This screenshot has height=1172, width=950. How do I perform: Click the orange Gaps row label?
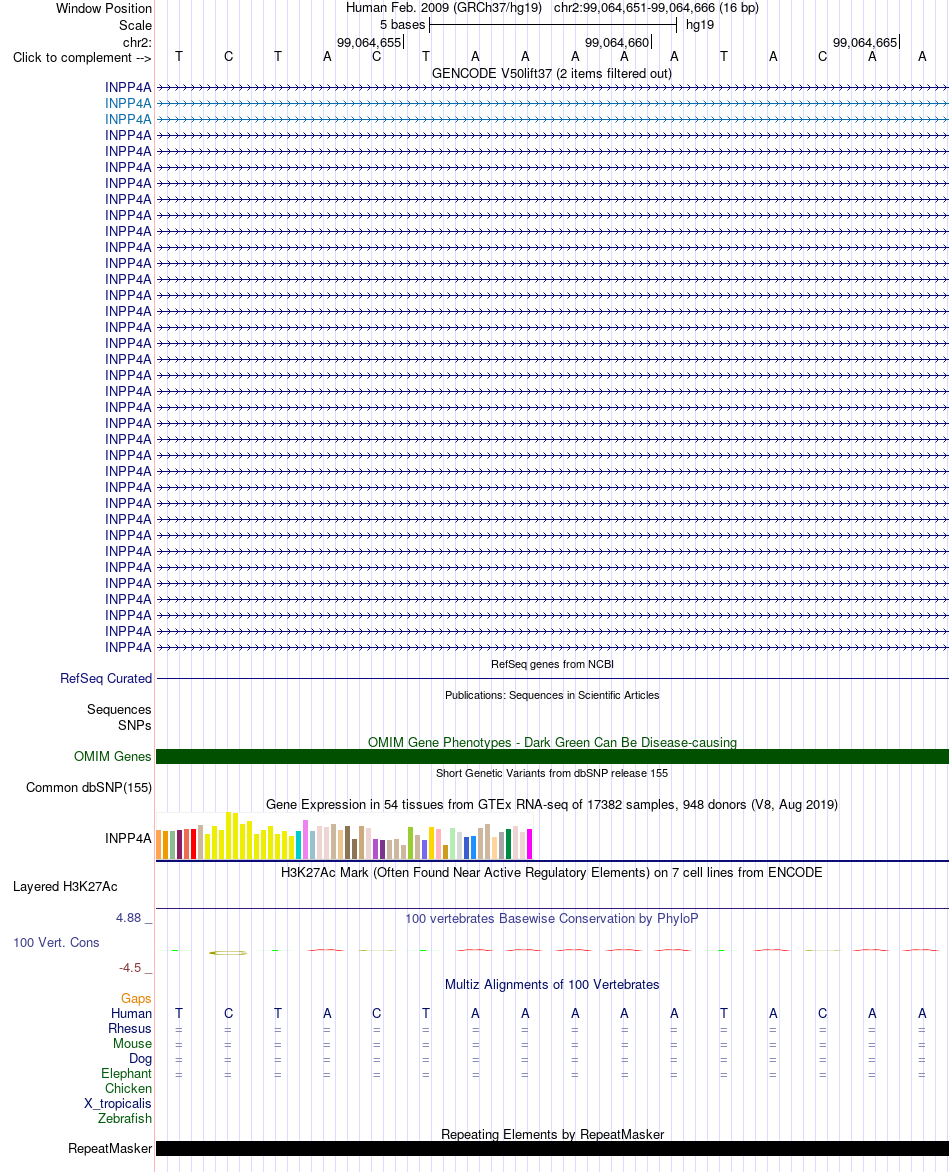click(x=136, y=999)
